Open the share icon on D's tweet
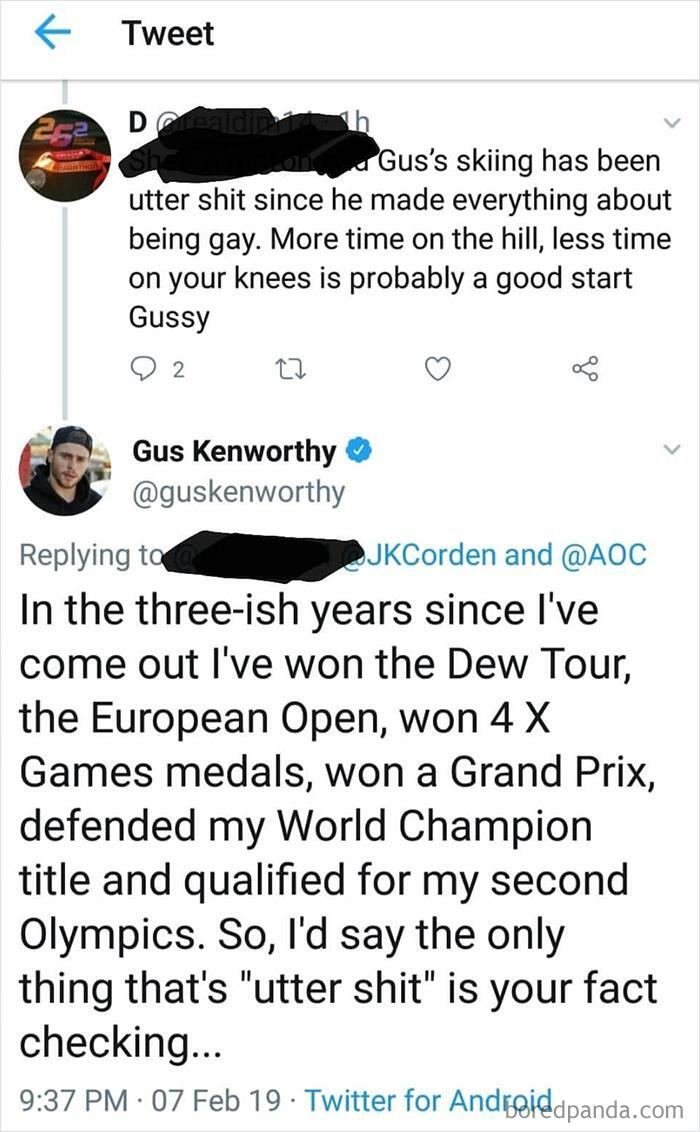The height and width of the screenshot is (1132, 700). tap(588, 368)
